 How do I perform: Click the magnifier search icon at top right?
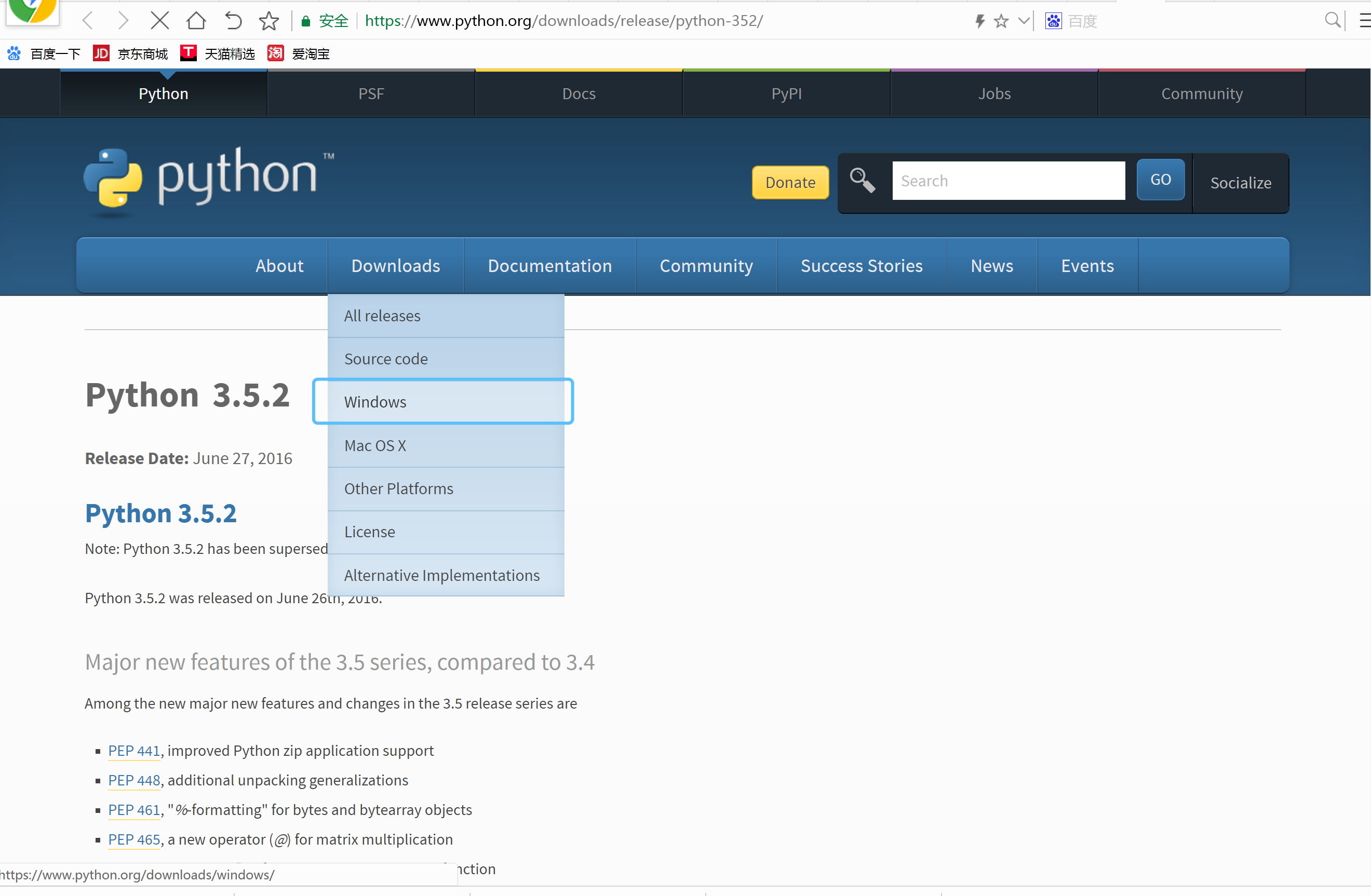click(1333, 20)
